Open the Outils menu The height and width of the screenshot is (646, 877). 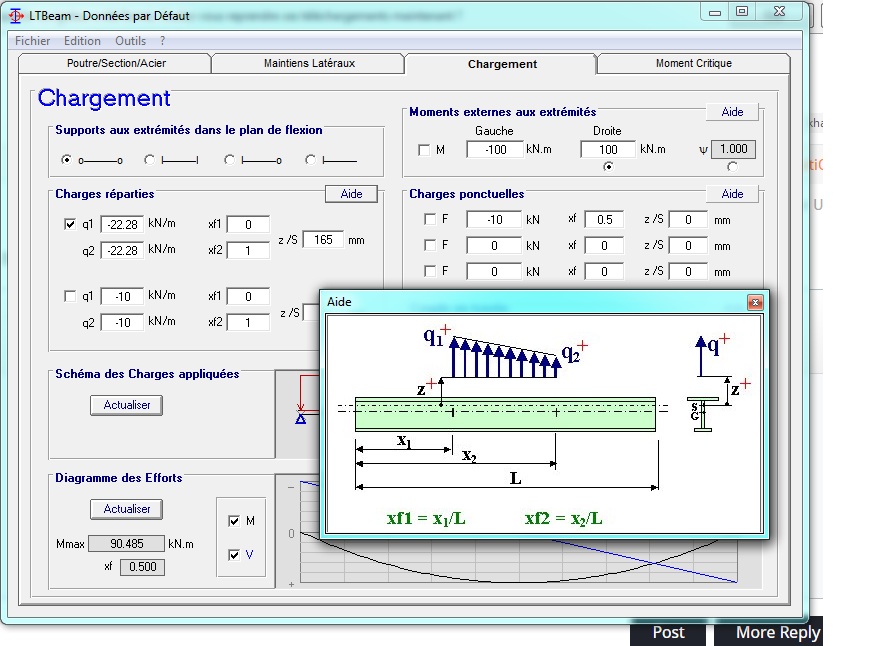click(130, 41)
